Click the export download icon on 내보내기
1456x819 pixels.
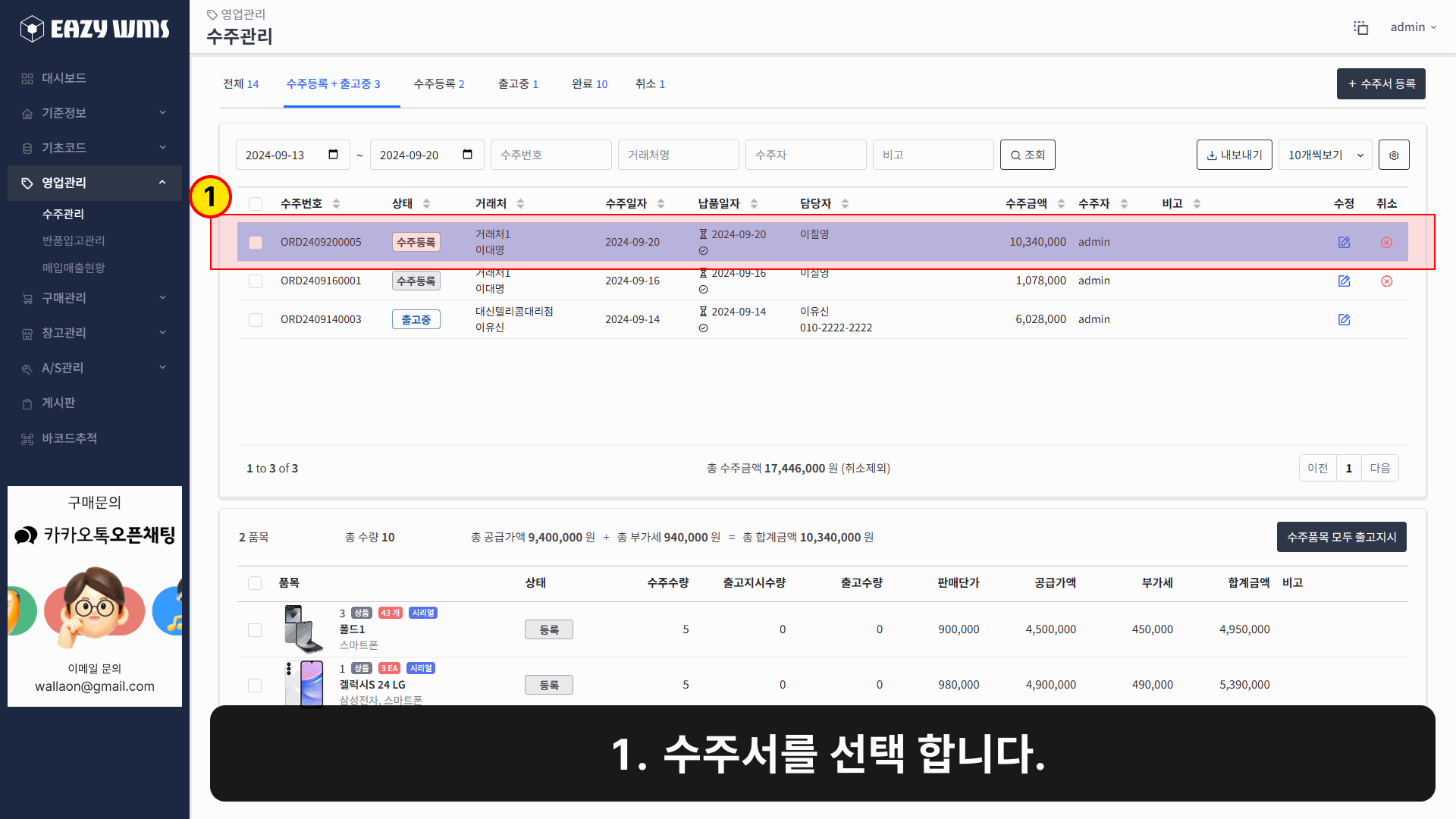tap(1211, 154)
